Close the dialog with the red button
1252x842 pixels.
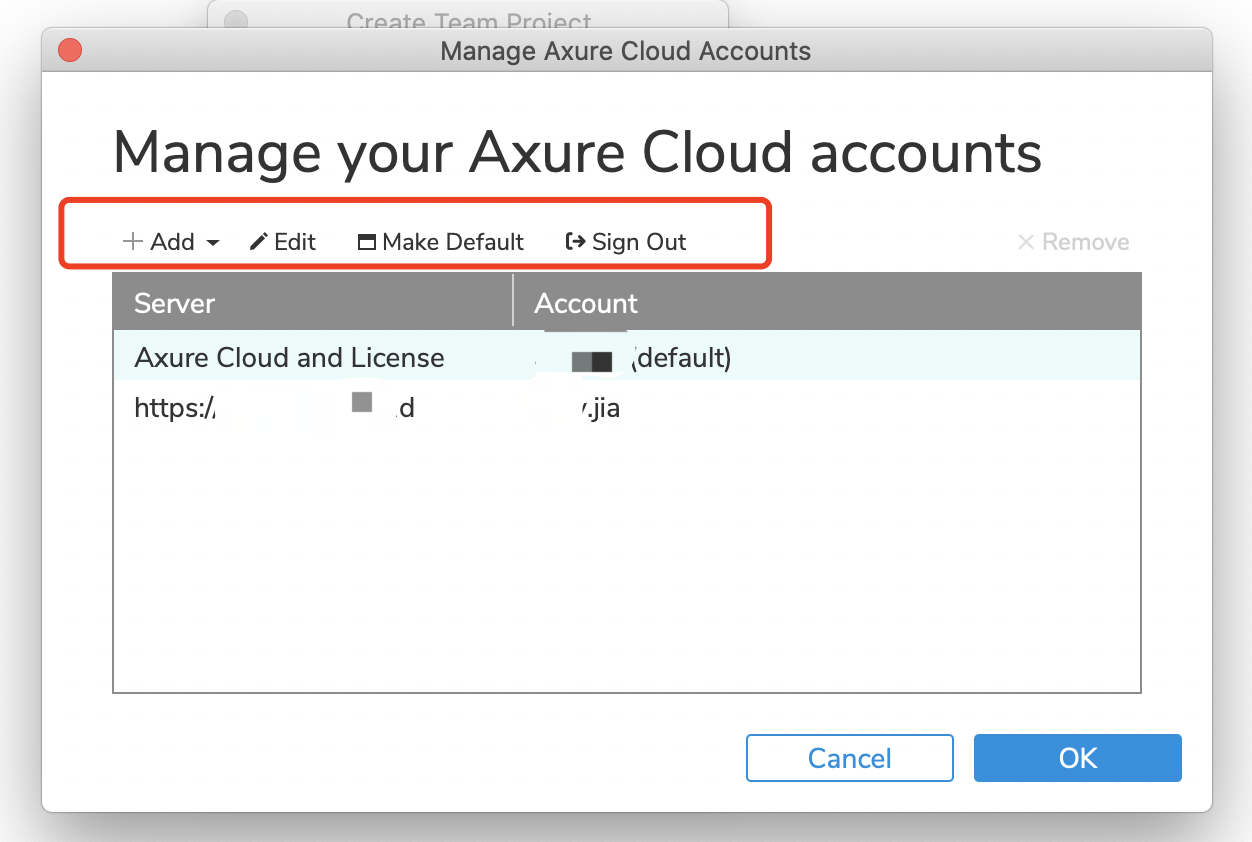[x=70, y=50]
